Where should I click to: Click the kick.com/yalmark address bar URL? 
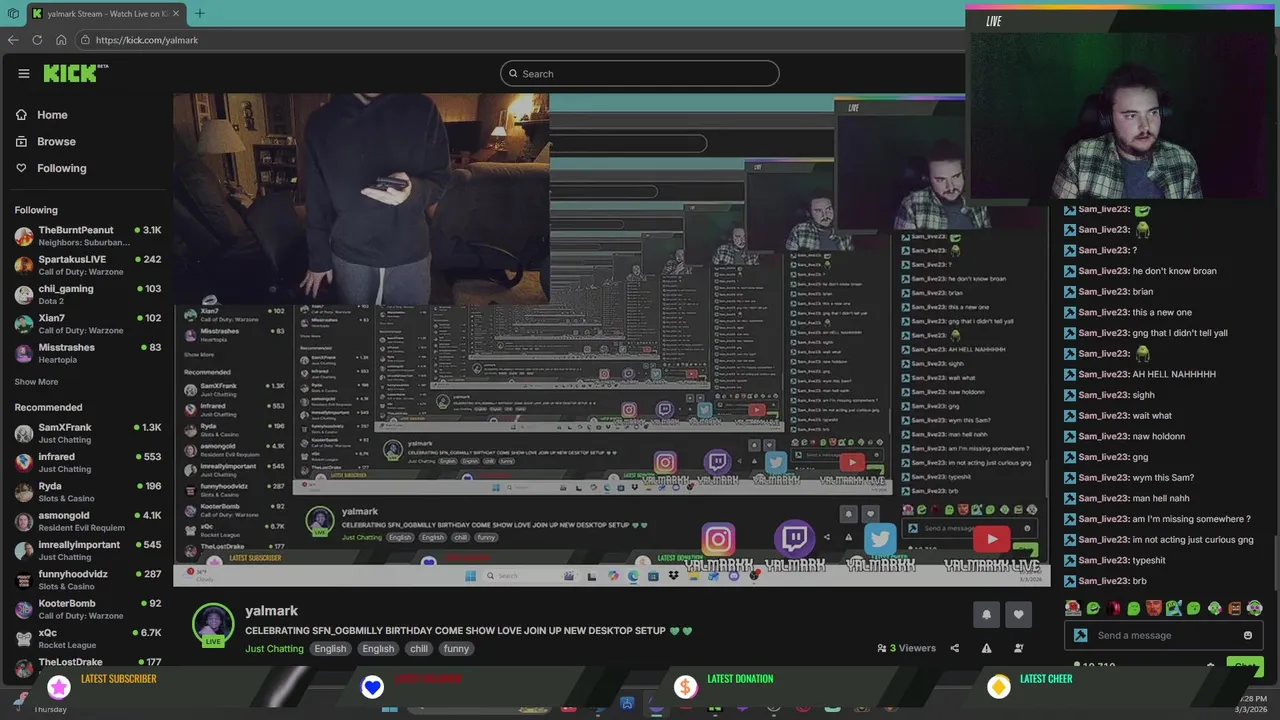point(147,40)
